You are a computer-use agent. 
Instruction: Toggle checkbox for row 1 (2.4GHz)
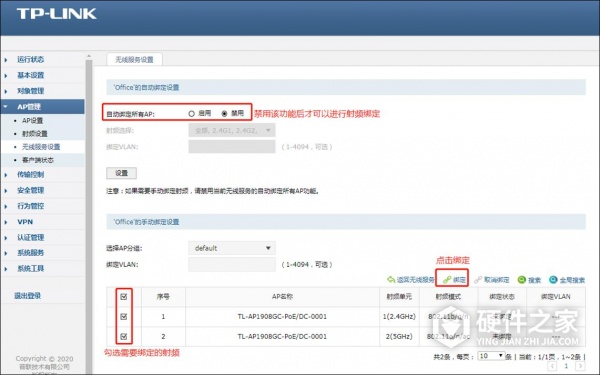(124, 316)
